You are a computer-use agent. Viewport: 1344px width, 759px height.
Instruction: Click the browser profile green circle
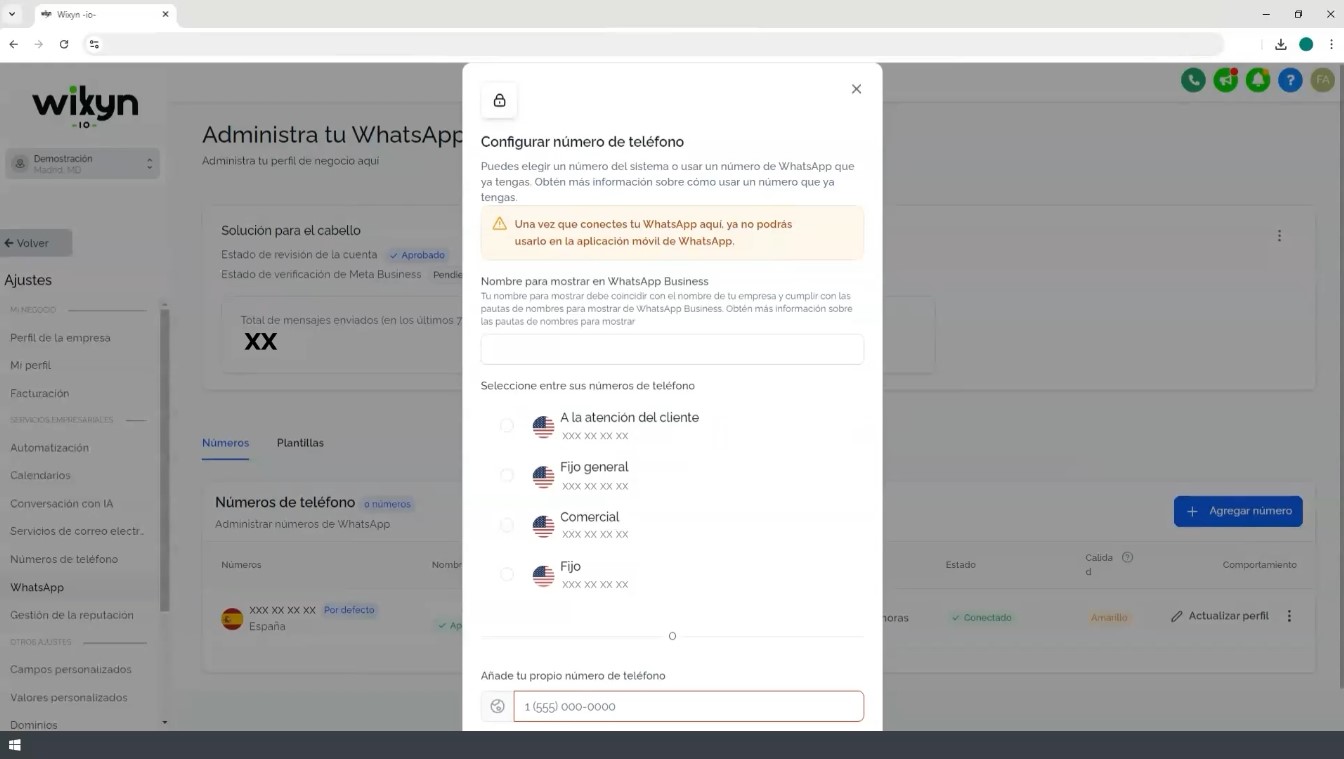coord(1306,44)
